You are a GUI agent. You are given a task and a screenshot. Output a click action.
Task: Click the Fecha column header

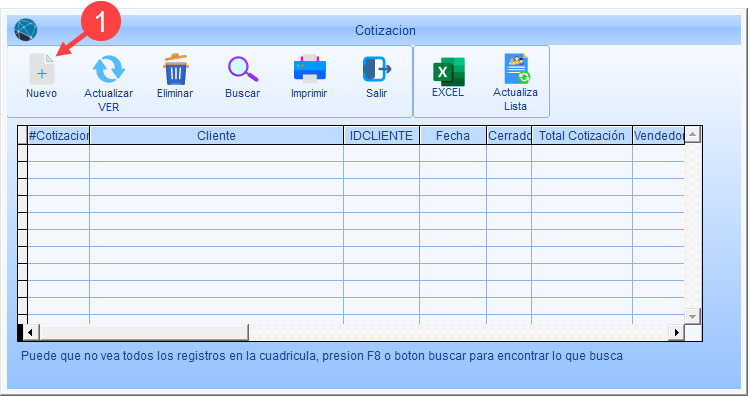click(453, 135)
